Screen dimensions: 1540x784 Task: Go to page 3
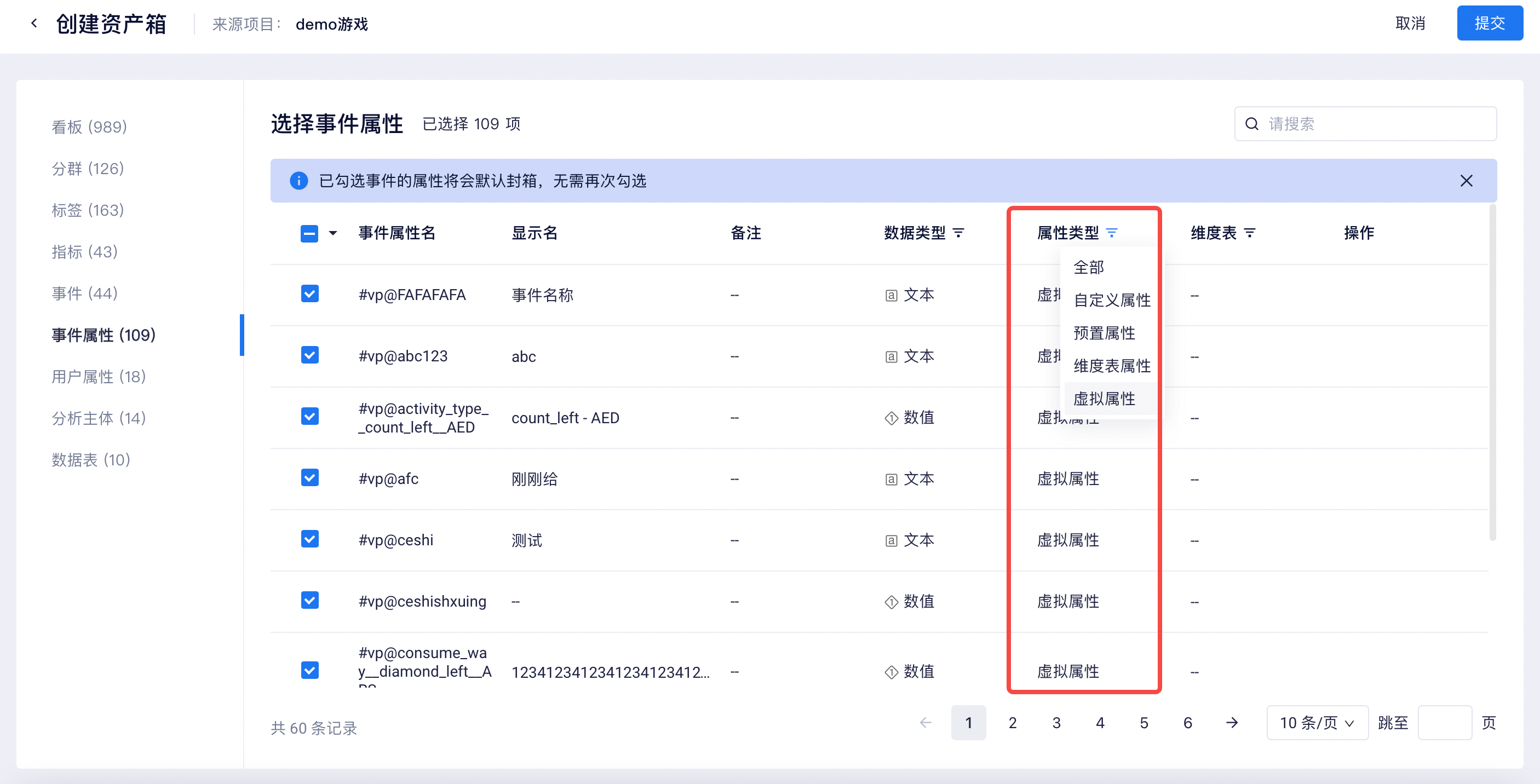pos(1056,723)
